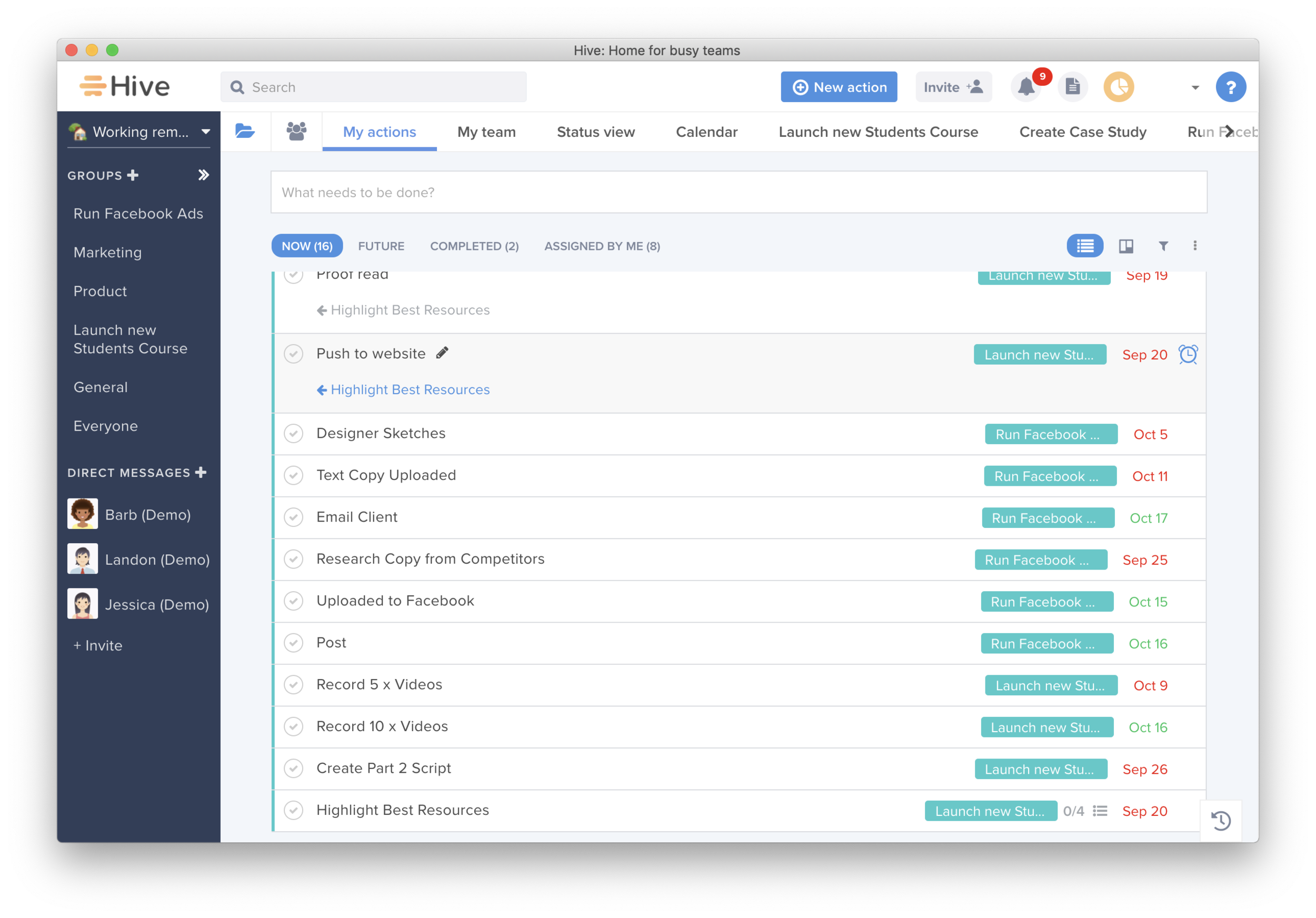The width and height of the screenshot is (1316, 918).
Task: Open the Run Facebook Ads group
Action: [138, 214]
